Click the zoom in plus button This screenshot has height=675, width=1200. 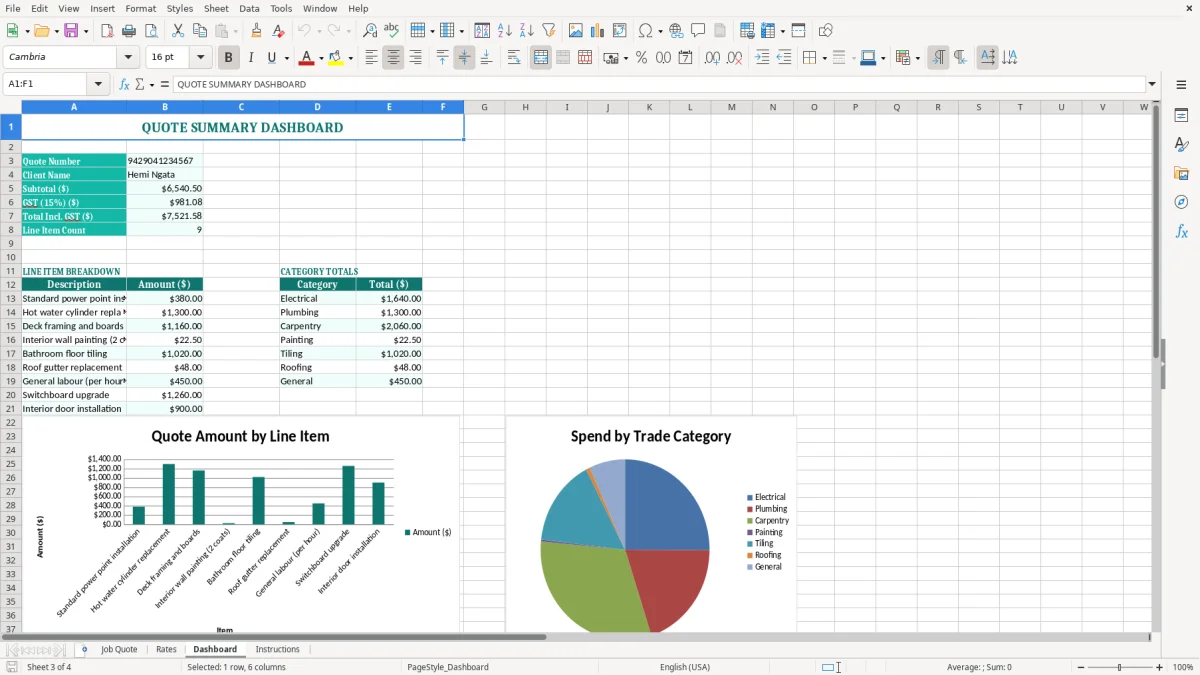[x=1160, y=667]
